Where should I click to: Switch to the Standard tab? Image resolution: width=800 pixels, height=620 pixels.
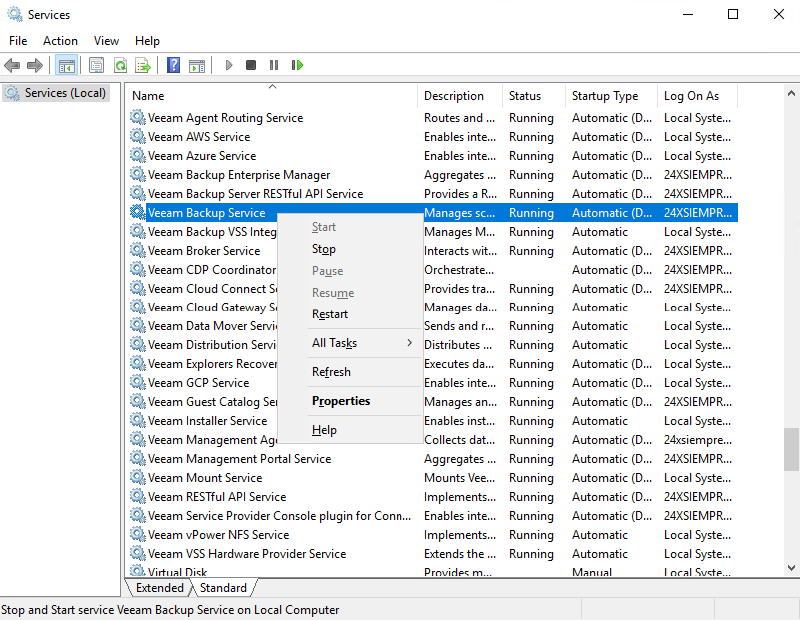point(223,588)
